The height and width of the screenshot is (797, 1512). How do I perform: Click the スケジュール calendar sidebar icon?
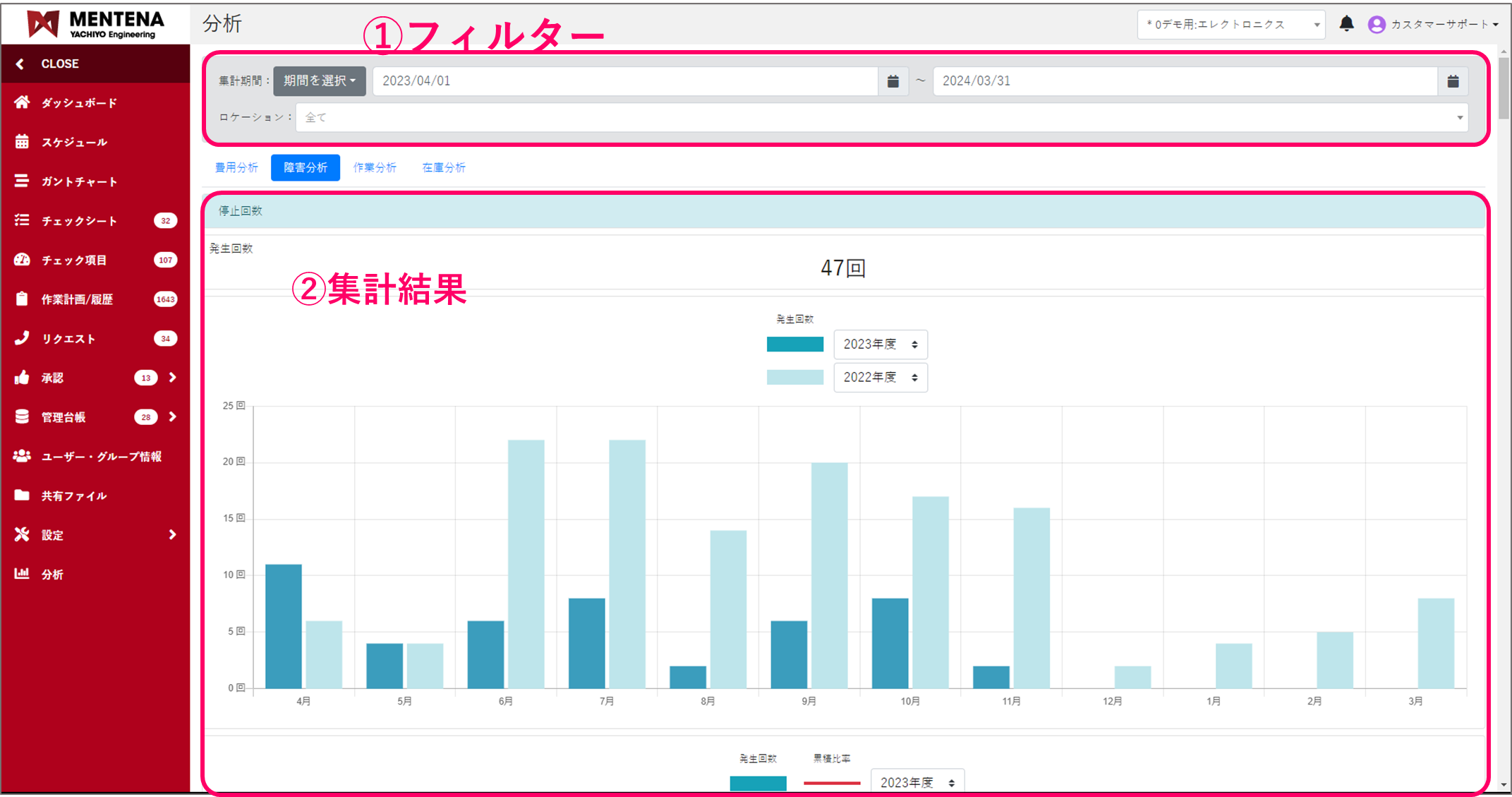tap(22, 142)
